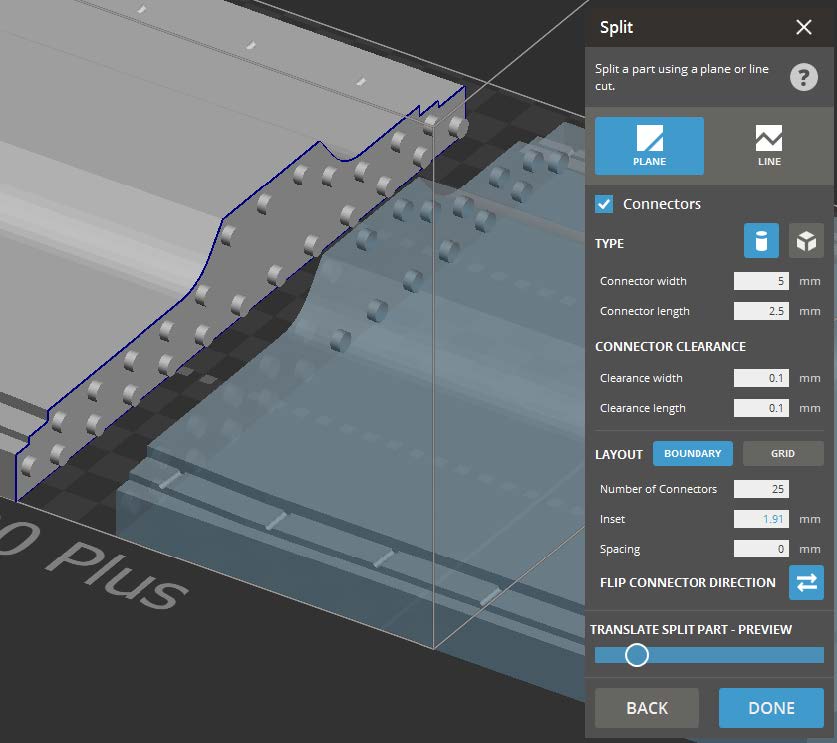Select the Grid layout option

pos(783,453)
